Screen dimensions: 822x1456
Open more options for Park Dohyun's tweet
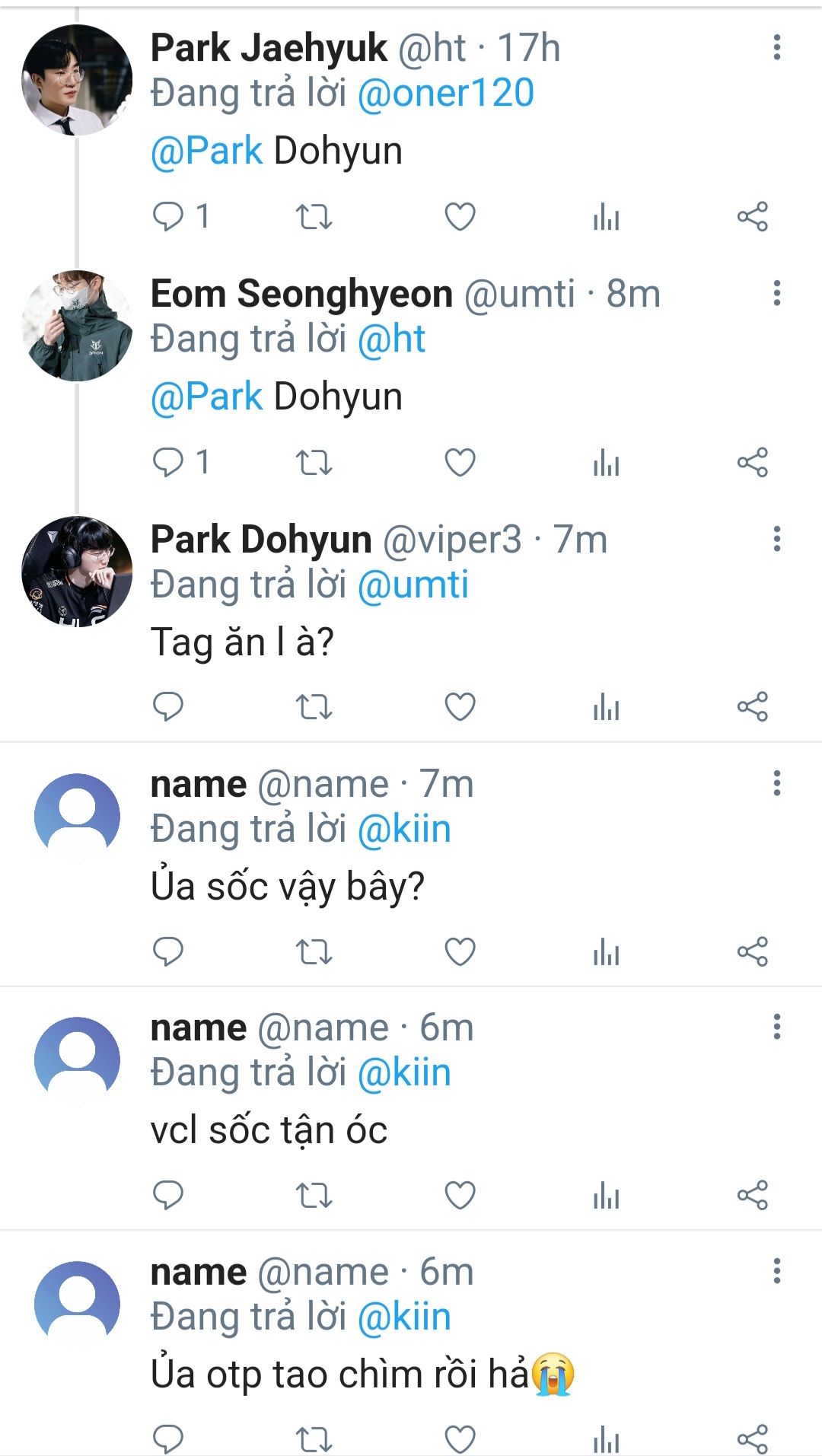776,539
